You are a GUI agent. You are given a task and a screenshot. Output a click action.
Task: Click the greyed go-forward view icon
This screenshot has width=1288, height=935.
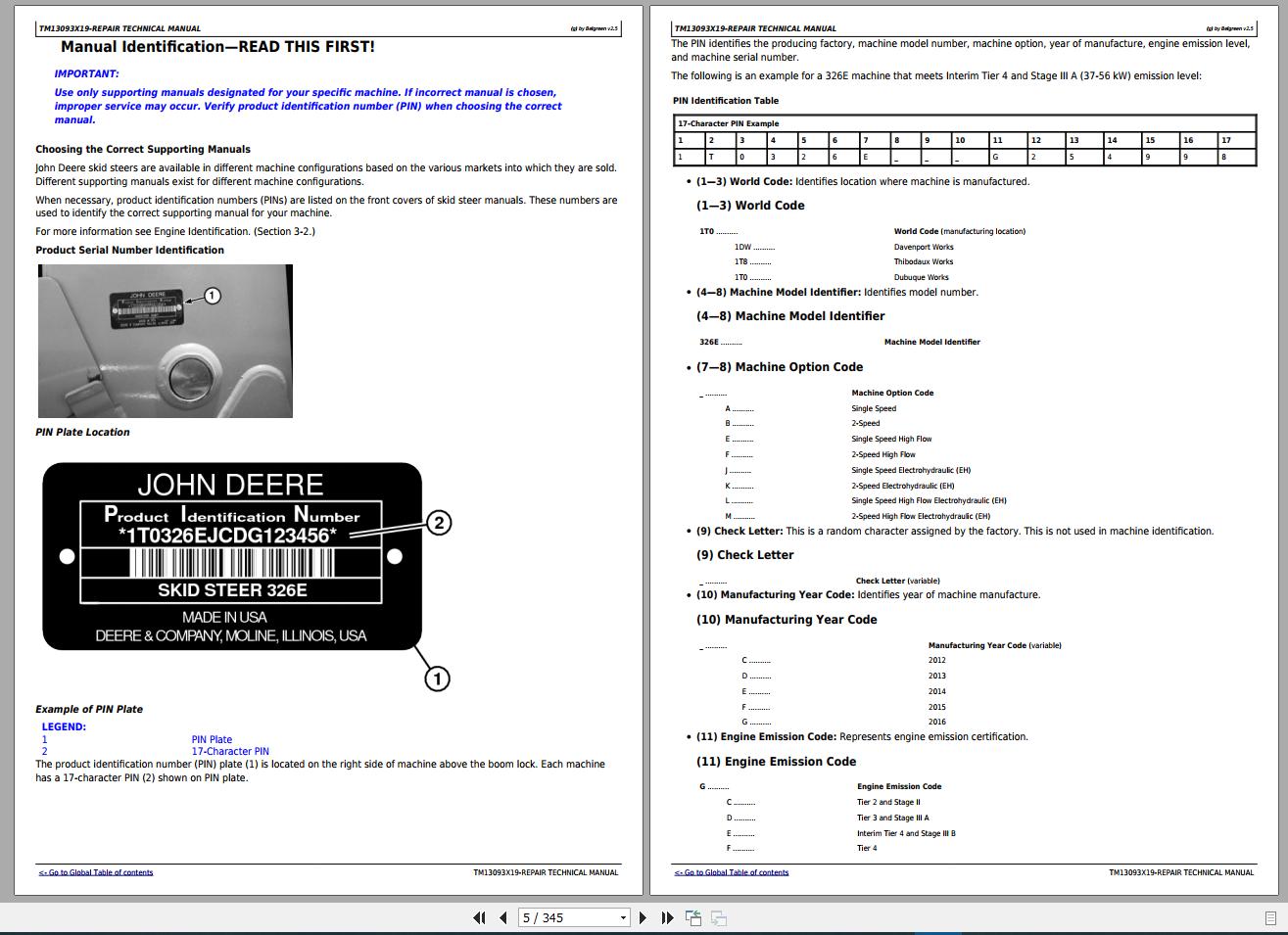coord(719,917)
